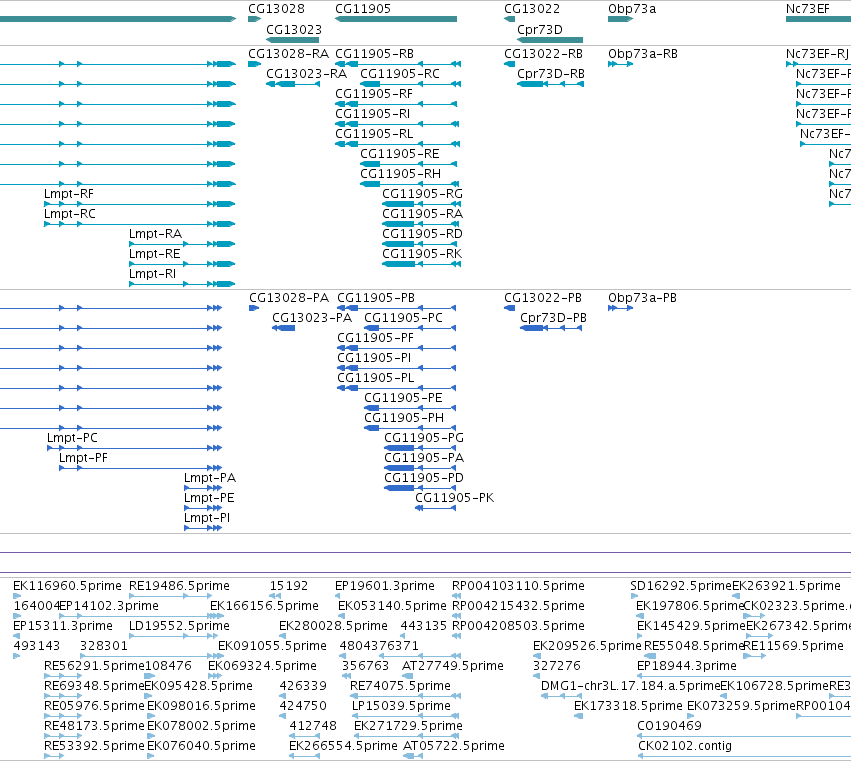Select EST EK280028.5prime
Image resolution: width=851 pixels, height=761 pixels.
click(x=333, y=626)
